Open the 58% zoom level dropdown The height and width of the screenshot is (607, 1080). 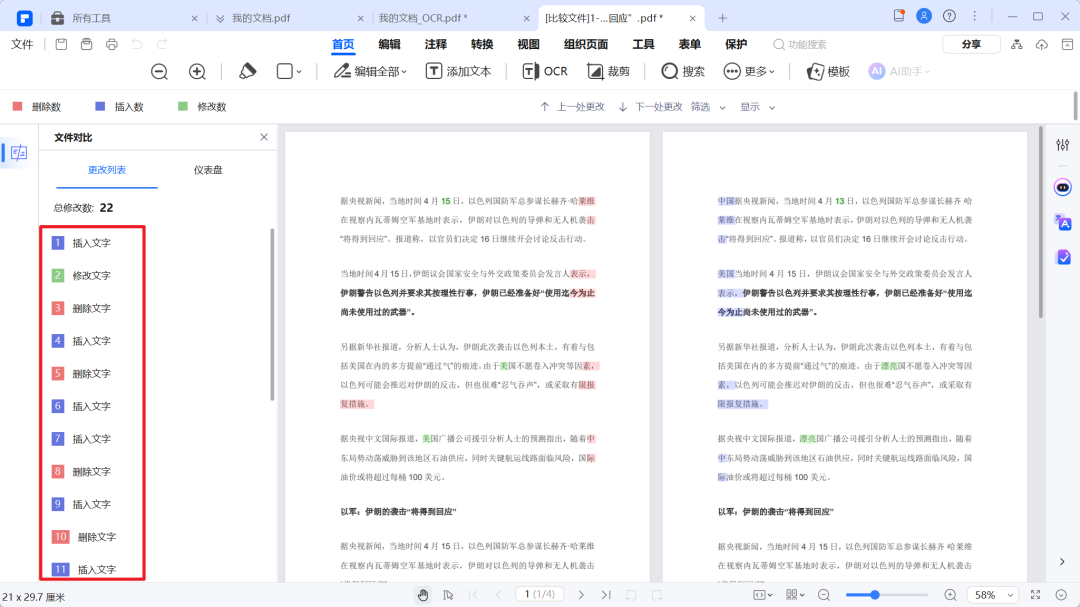point(993,595)
